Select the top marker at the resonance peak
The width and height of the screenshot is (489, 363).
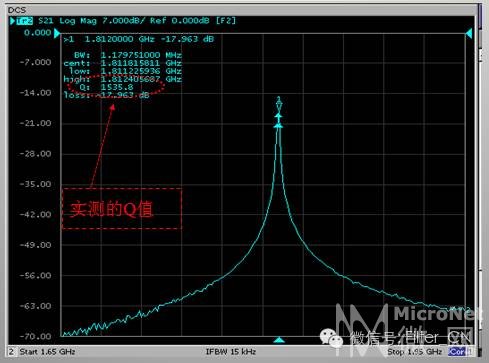pyautogui.click(x=279, y=104)
